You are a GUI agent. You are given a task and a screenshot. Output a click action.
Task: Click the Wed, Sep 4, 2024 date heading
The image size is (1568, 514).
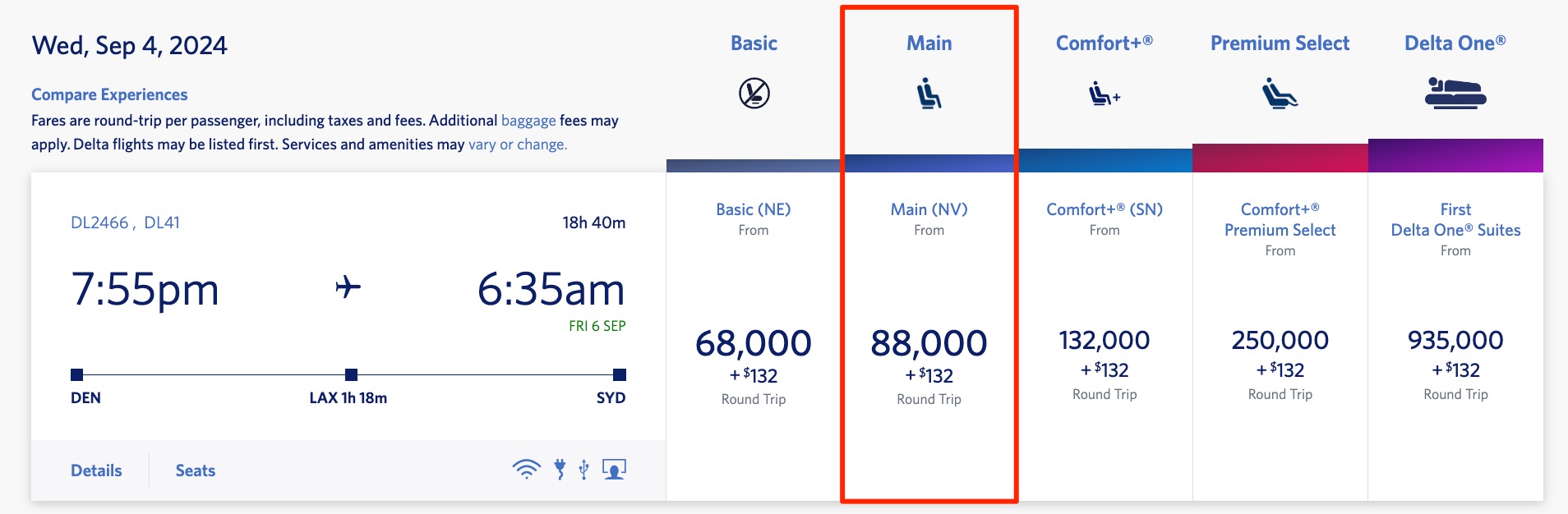[129, 45]
